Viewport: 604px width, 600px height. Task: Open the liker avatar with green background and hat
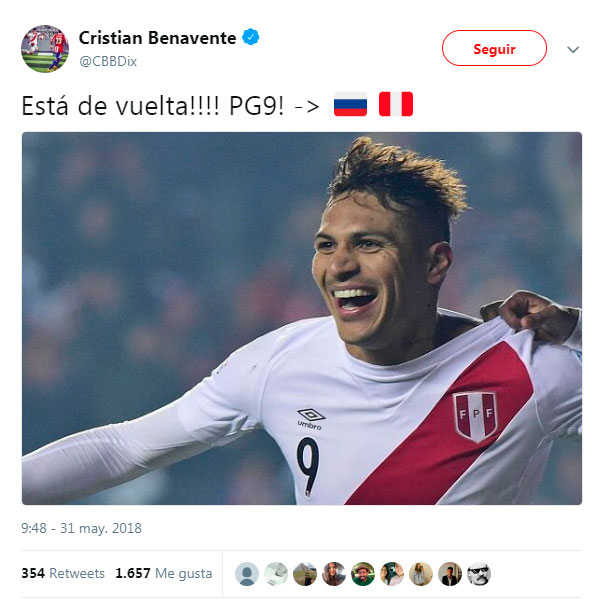[363, 574]
